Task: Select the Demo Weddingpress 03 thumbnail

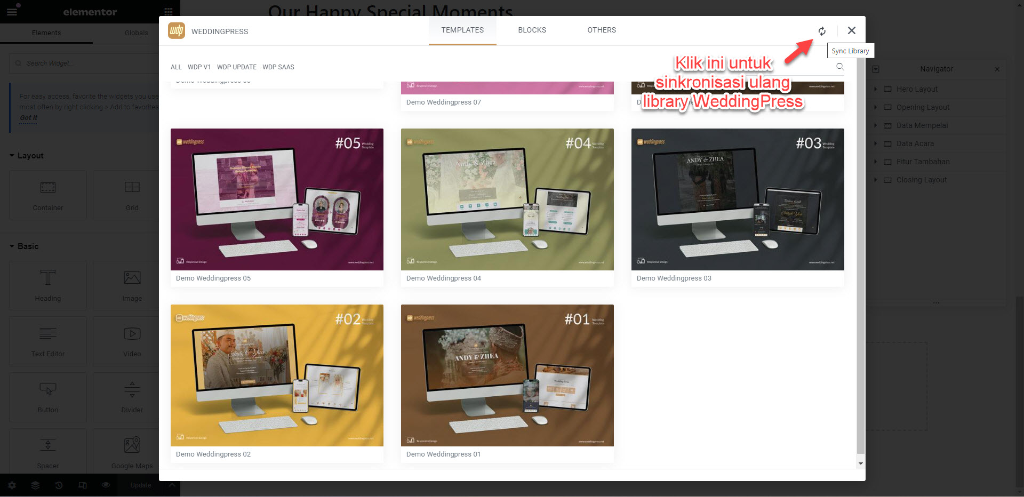Action: (x=737, y=199)
